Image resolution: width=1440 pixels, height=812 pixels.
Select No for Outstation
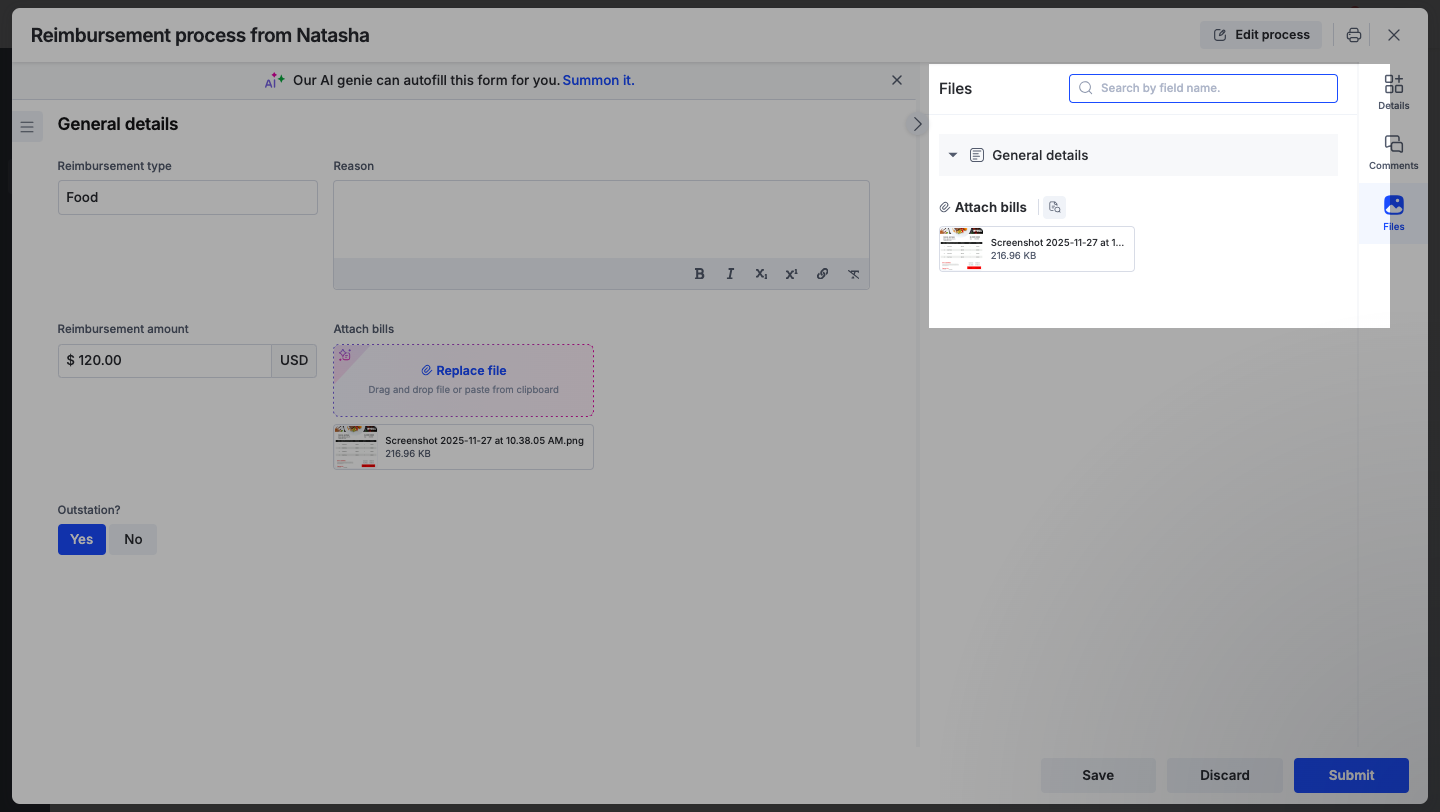(x=133, y=539)
